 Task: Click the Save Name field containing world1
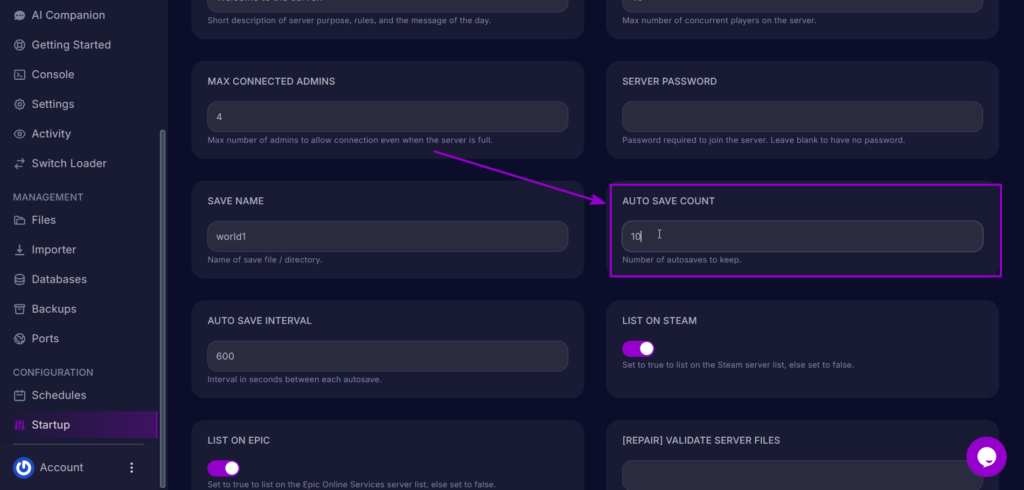tap(387, 237)
